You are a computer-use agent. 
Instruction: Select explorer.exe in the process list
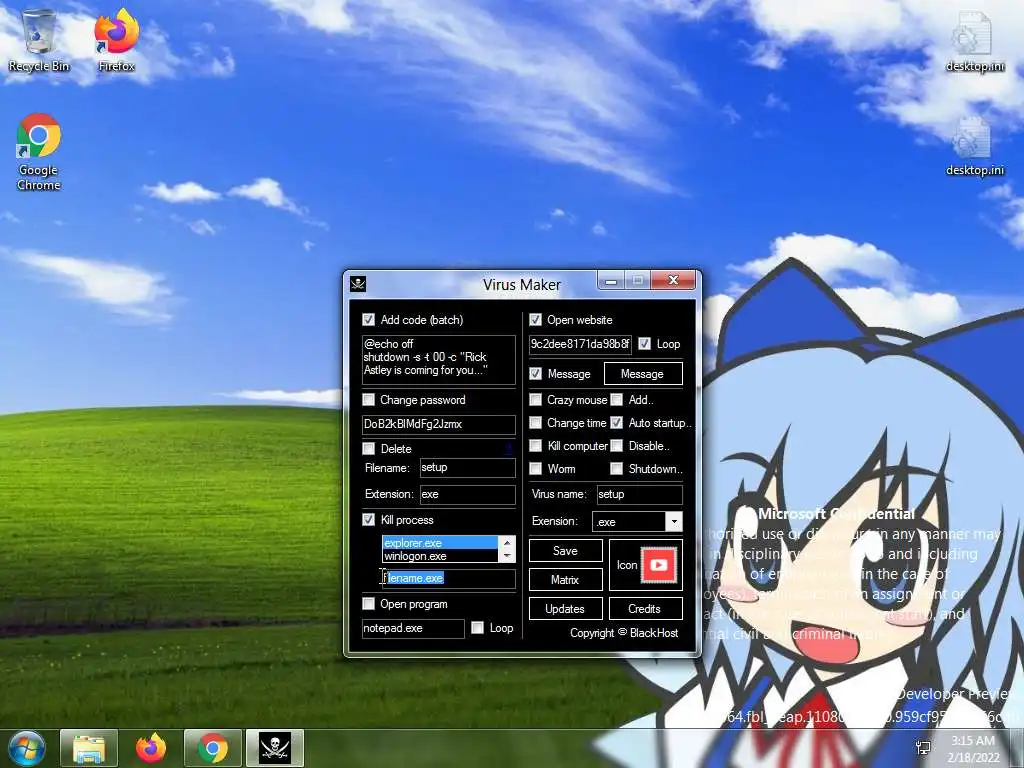440,543
